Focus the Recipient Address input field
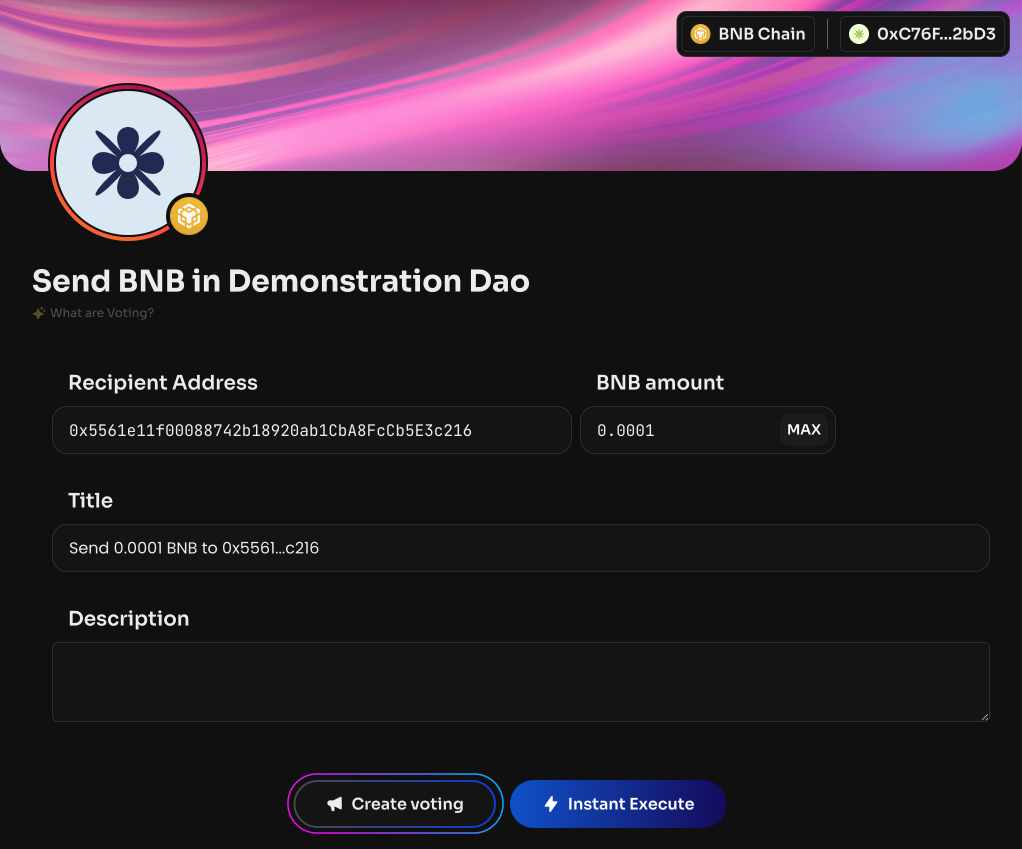 coord(312,430)
